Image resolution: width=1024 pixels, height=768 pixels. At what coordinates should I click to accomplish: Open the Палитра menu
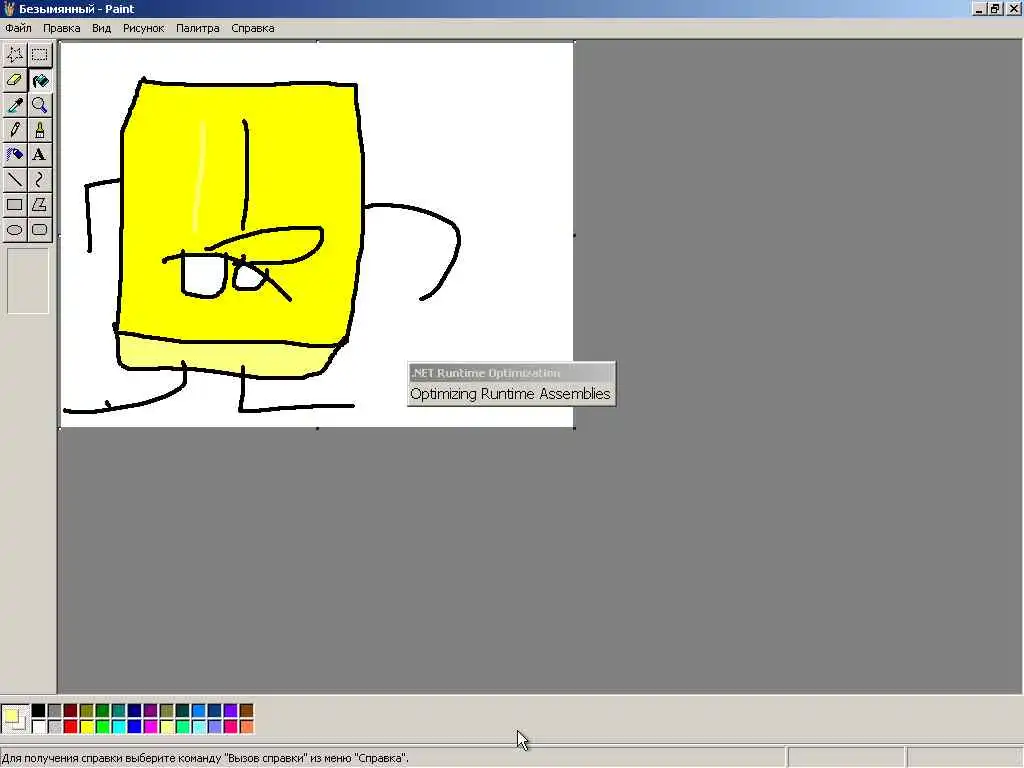click(x=198, y=28)
